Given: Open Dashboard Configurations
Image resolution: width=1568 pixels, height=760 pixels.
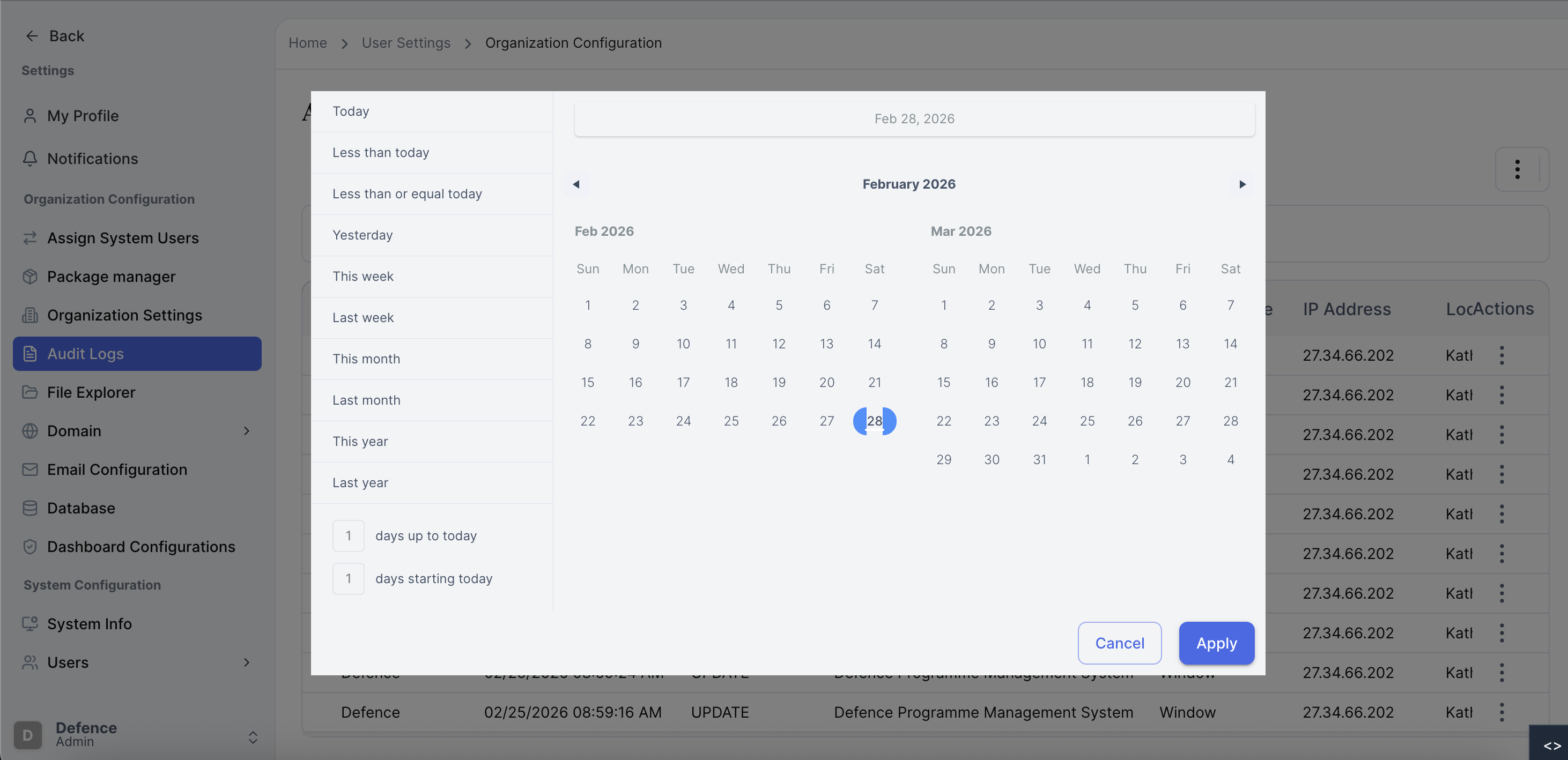Looking at the screenshot, I should [141, 547].
